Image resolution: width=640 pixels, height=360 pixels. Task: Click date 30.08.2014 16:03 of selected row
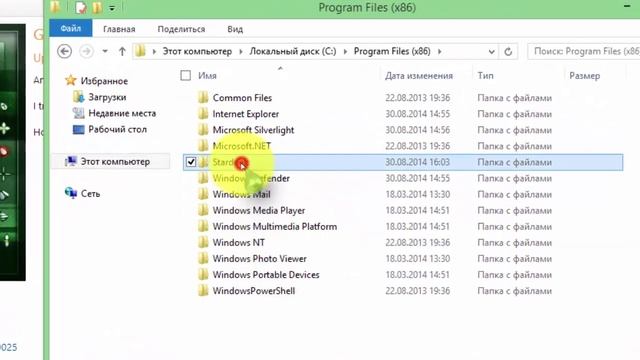coord(417,162)
